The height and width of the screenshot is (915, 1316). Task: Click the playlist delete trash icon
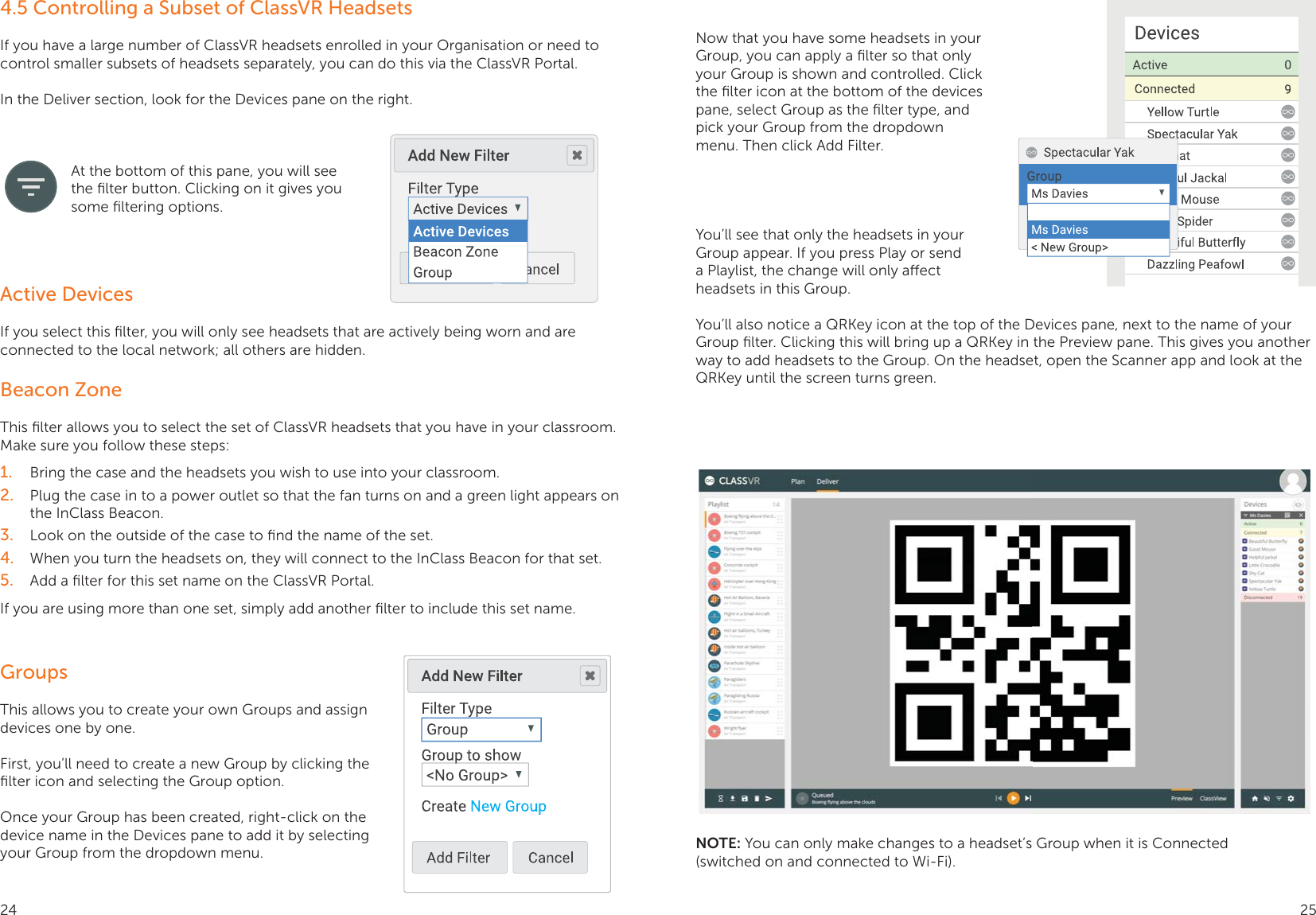click(x=757, y=798)
